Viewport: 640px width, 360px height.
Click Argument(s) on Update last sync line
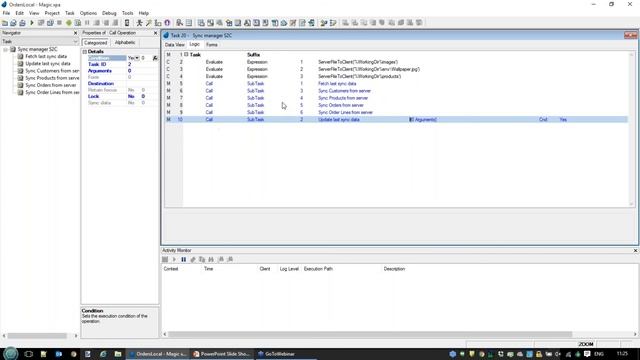pos(423,120)
